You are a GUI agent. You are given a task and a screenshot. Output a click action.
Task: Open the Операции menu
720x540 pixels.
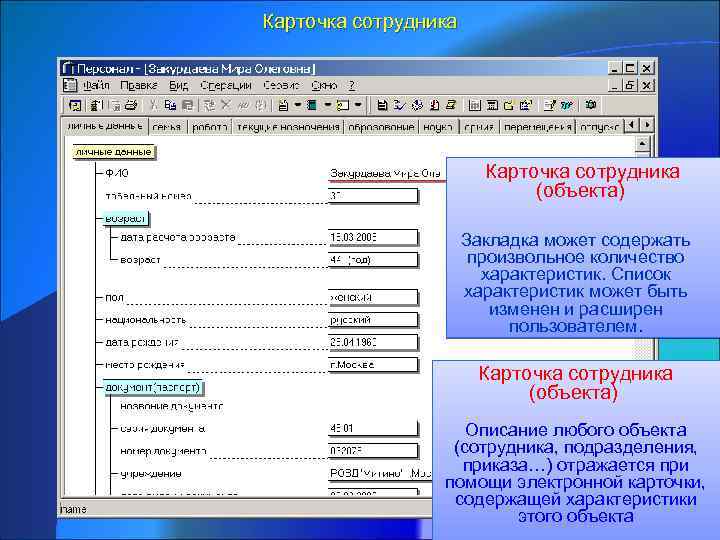pos(225,85)
